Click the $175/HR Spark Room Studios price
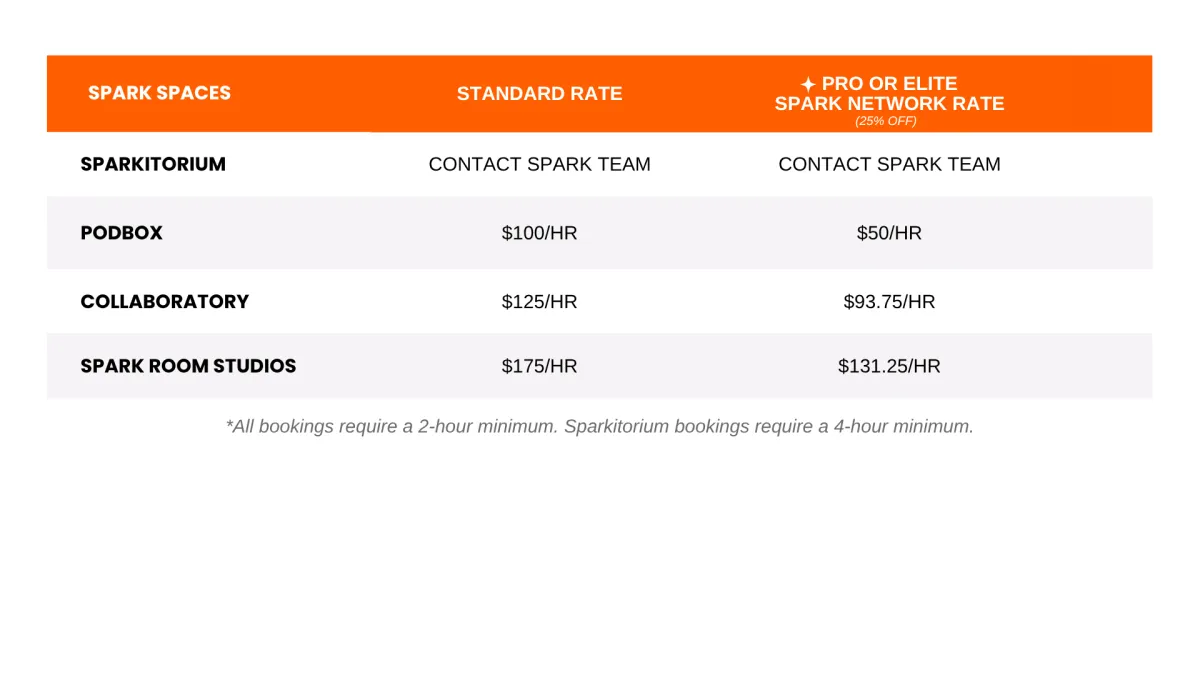The width and height of the screenshot is (1200, 675). click(x=539, y=366)
